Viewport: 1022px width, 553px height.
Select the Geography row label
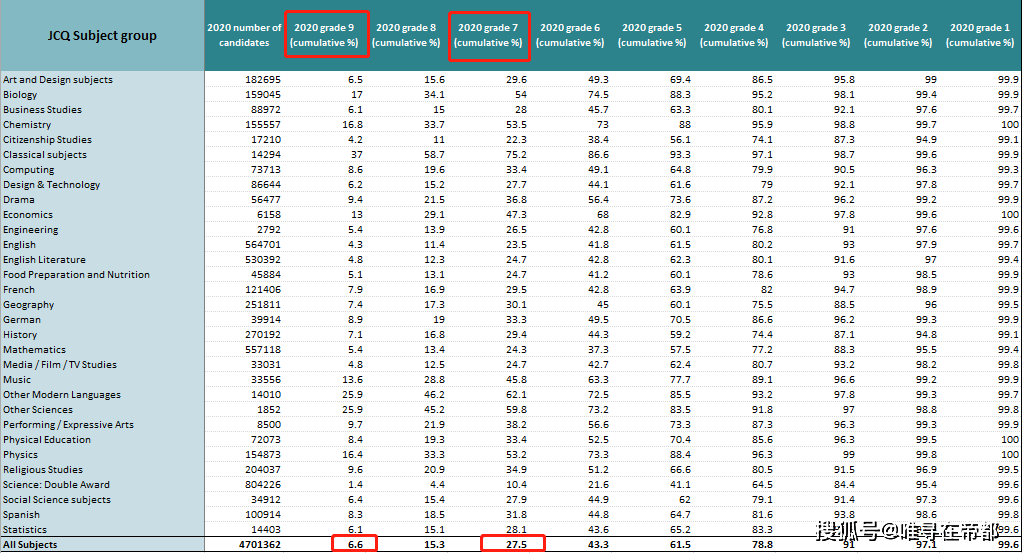29,305
